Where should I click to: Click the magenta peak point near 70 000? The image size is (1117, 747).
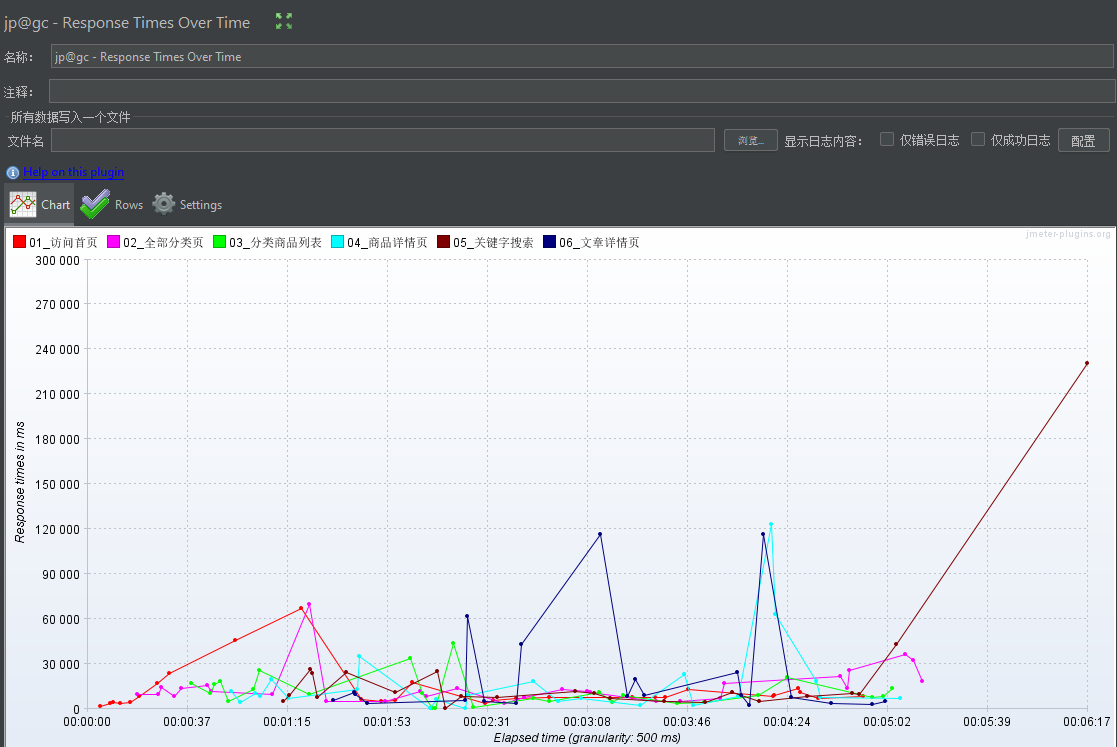pyautogui.click(x=308, y=604)
